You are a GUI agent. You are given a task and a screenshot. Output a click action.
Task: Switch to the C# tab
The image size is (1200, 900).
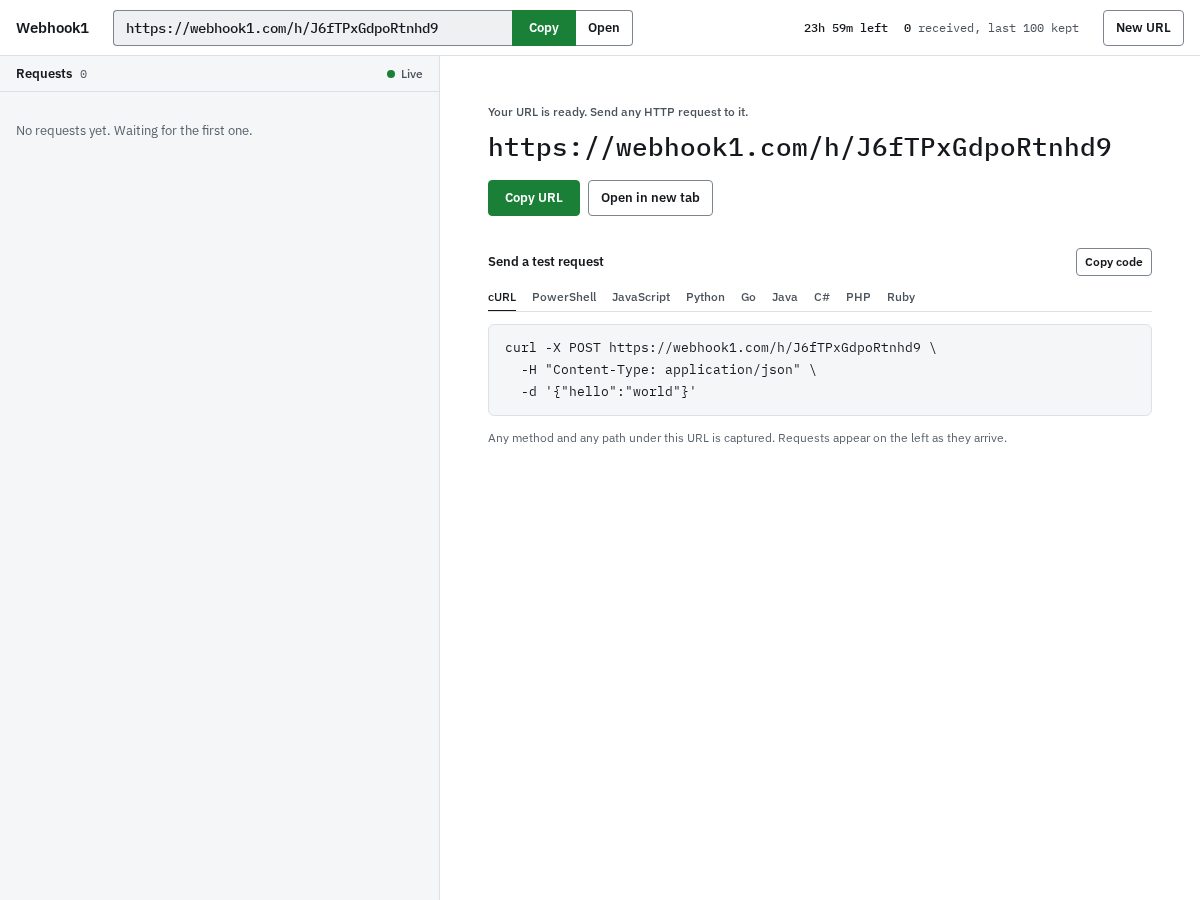tap(822, 297)
